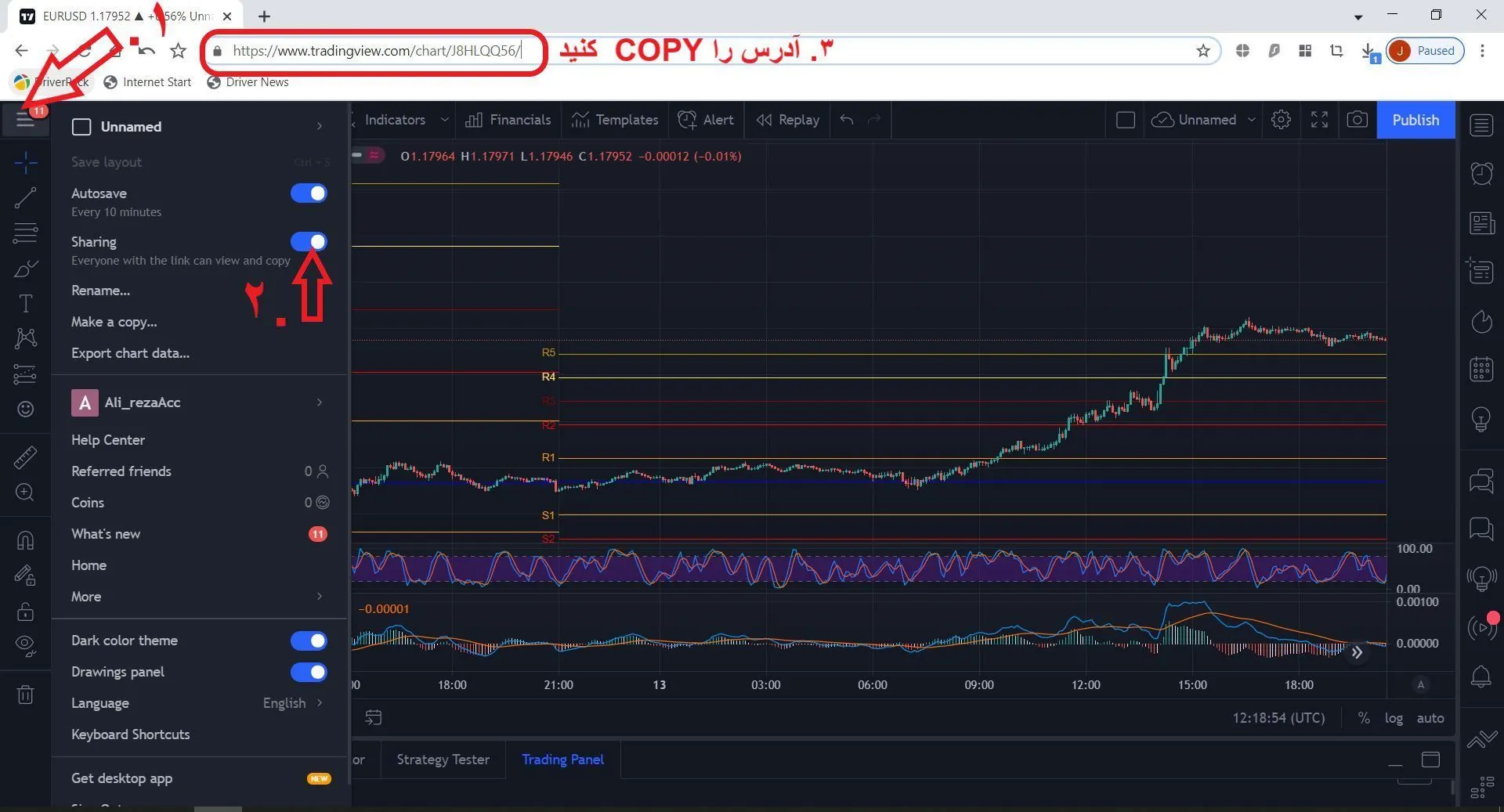1504x812 pixels.
Task: Open Help Center menu entry
Action: [x=108, y=440]
